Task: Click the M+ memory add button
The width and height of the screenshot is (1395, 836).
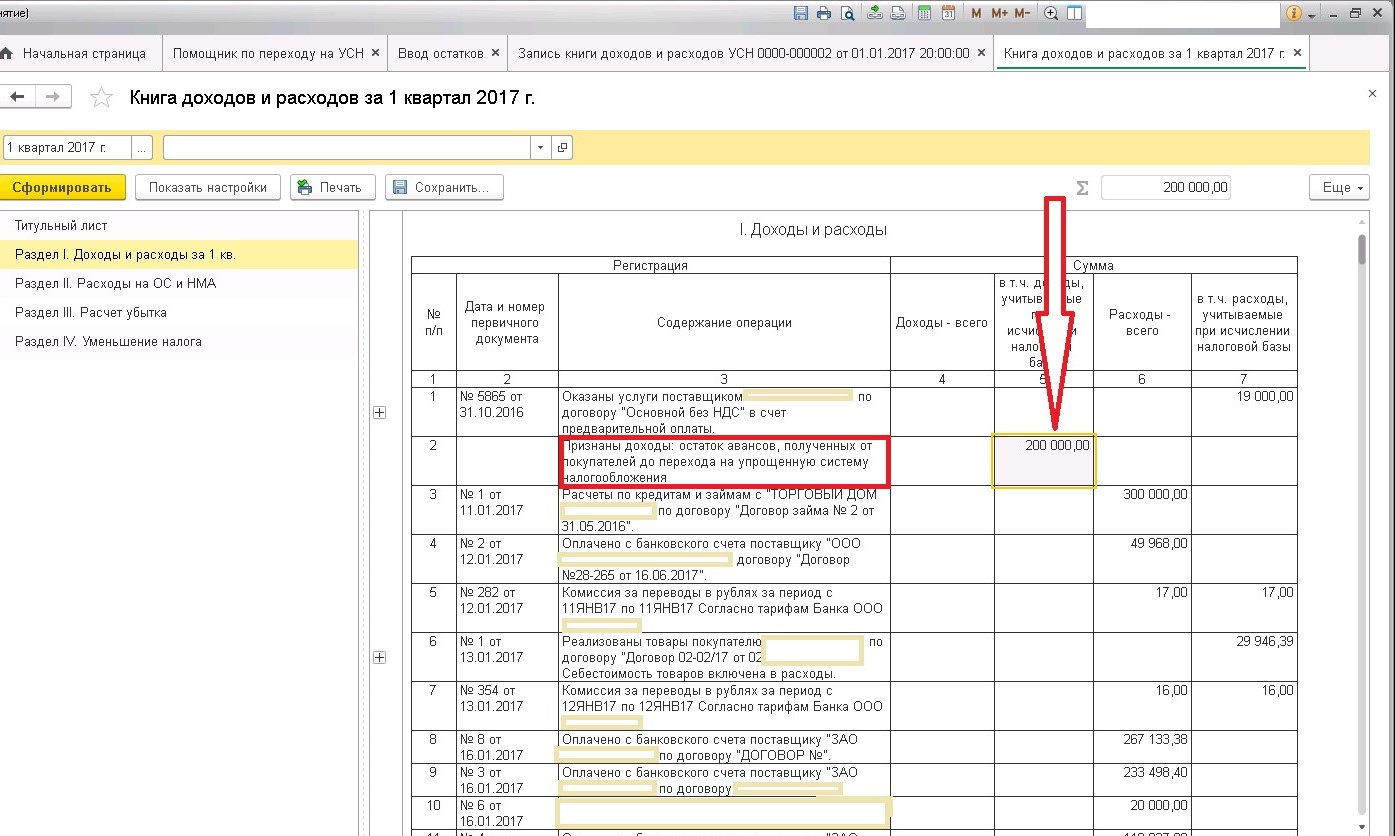Action: click(999, 14)
